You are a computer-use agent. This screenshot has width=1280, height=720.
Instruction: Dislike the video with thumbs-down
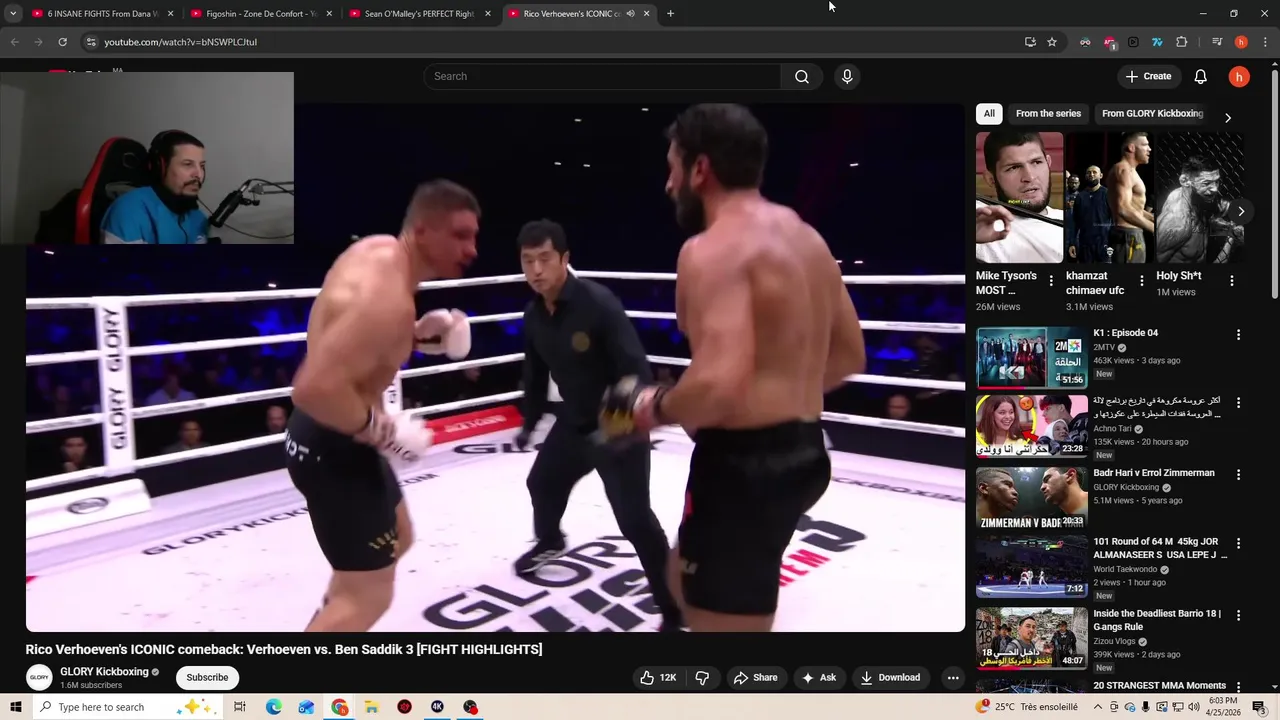pyautogui.click(x=702, y=677)
